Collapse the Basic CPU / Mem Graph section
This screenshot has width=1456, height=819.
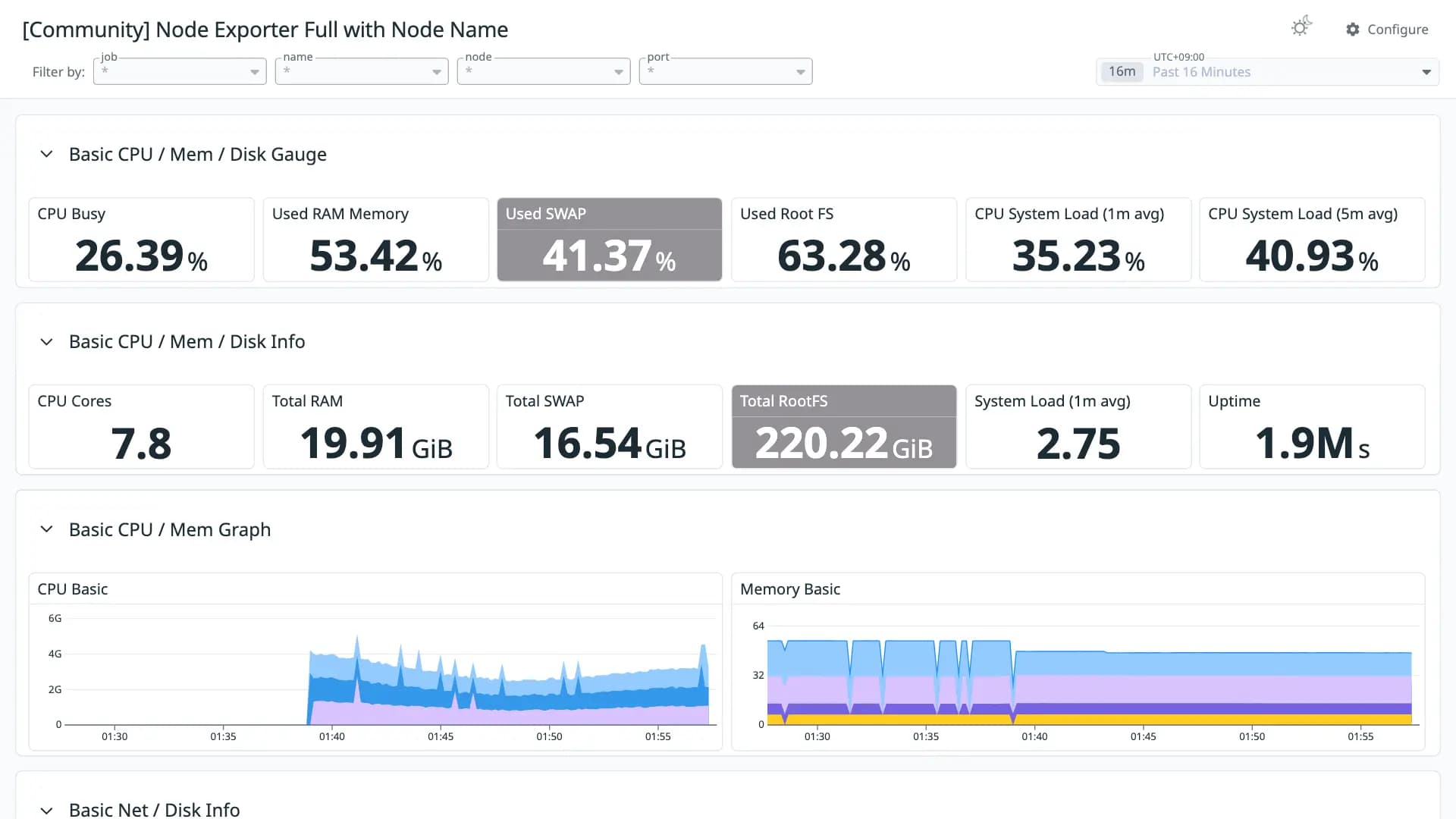46,529
